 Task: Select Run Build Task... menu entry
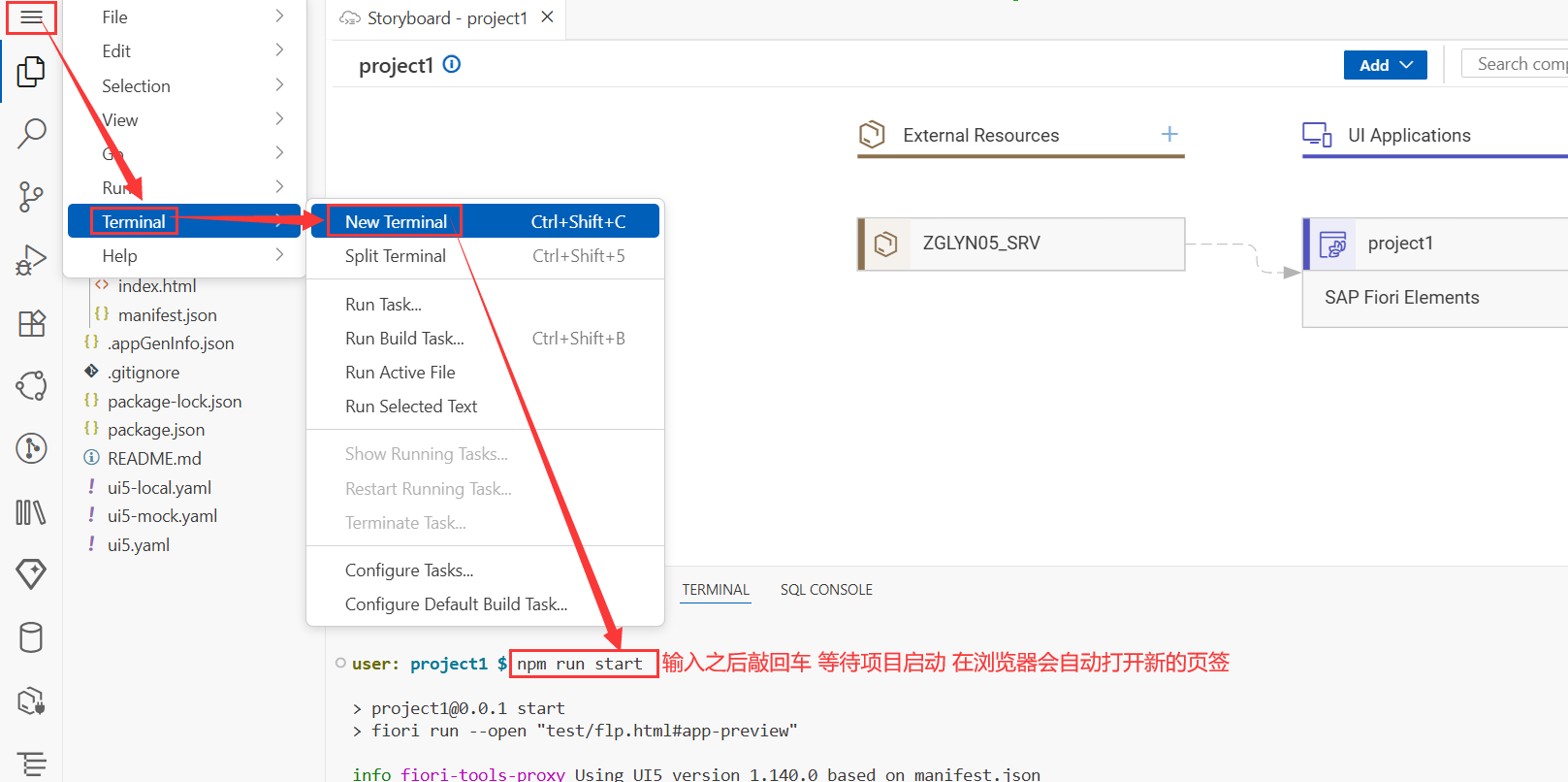(485, 338)
